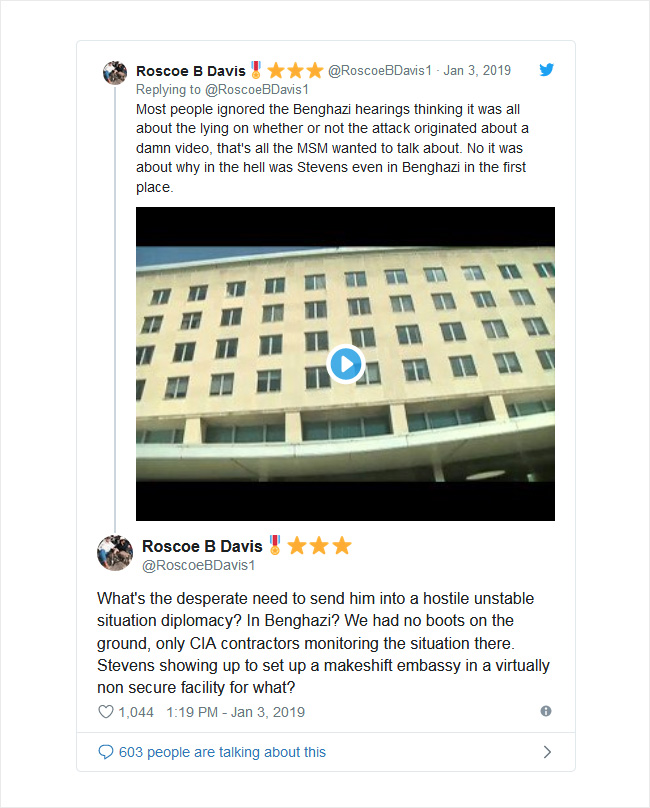Open the tweet info icon

[546, 711]
